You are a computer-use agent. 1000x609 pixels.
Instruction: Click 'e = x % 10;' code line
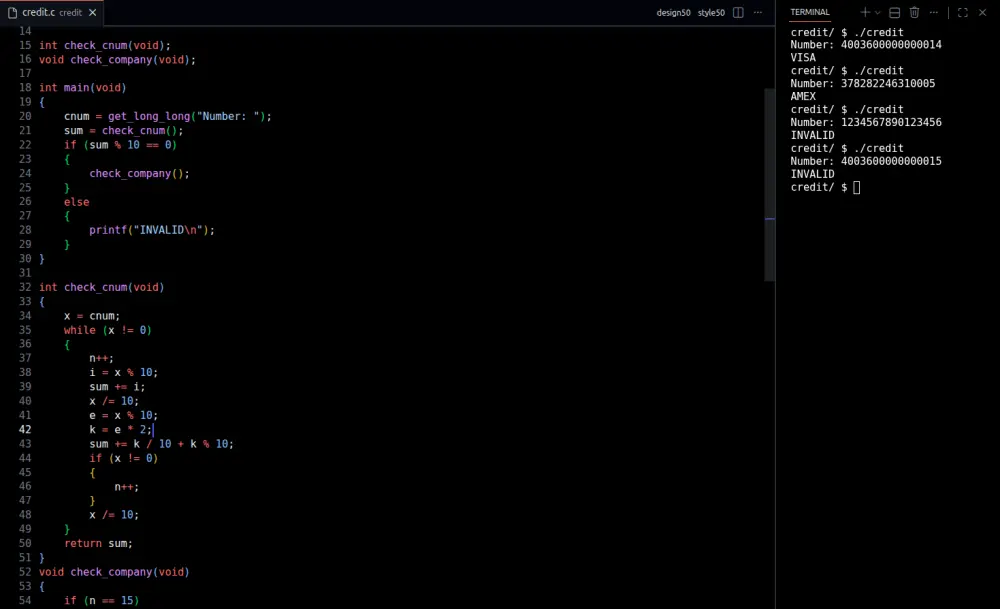[124, 415]
